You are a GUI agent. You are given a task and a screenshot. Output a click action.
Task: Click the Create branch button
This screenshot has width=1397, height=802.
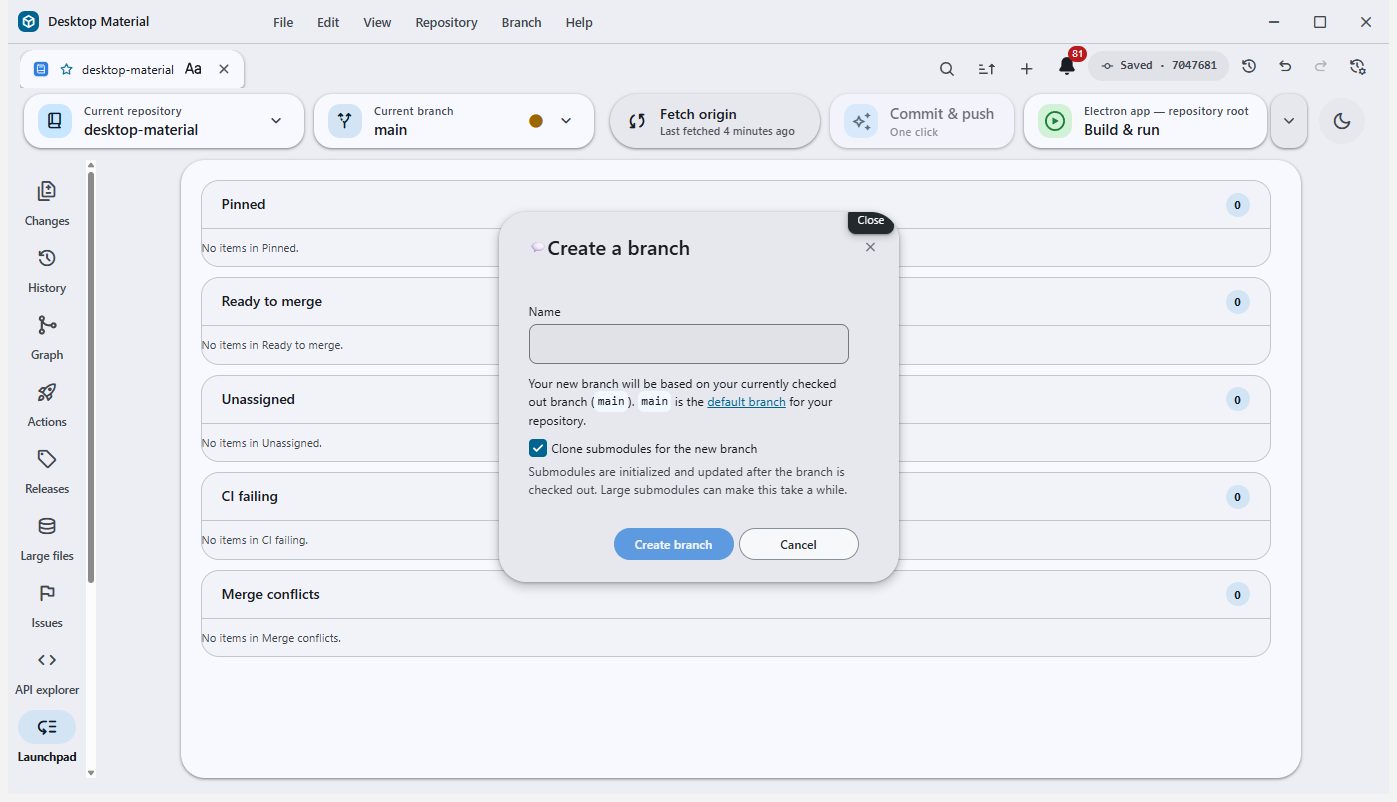(674, 544)
